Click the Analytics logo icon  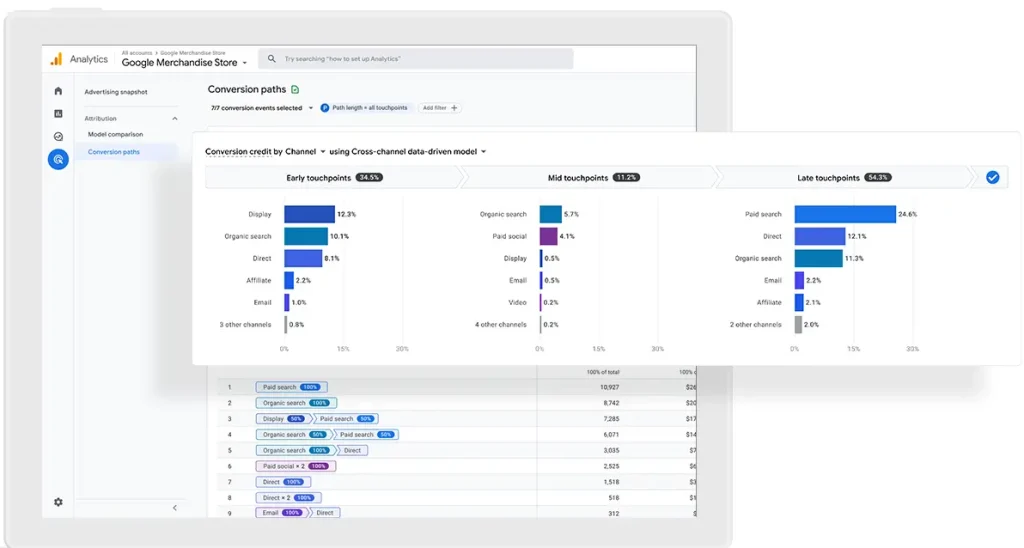click(56, 59)
